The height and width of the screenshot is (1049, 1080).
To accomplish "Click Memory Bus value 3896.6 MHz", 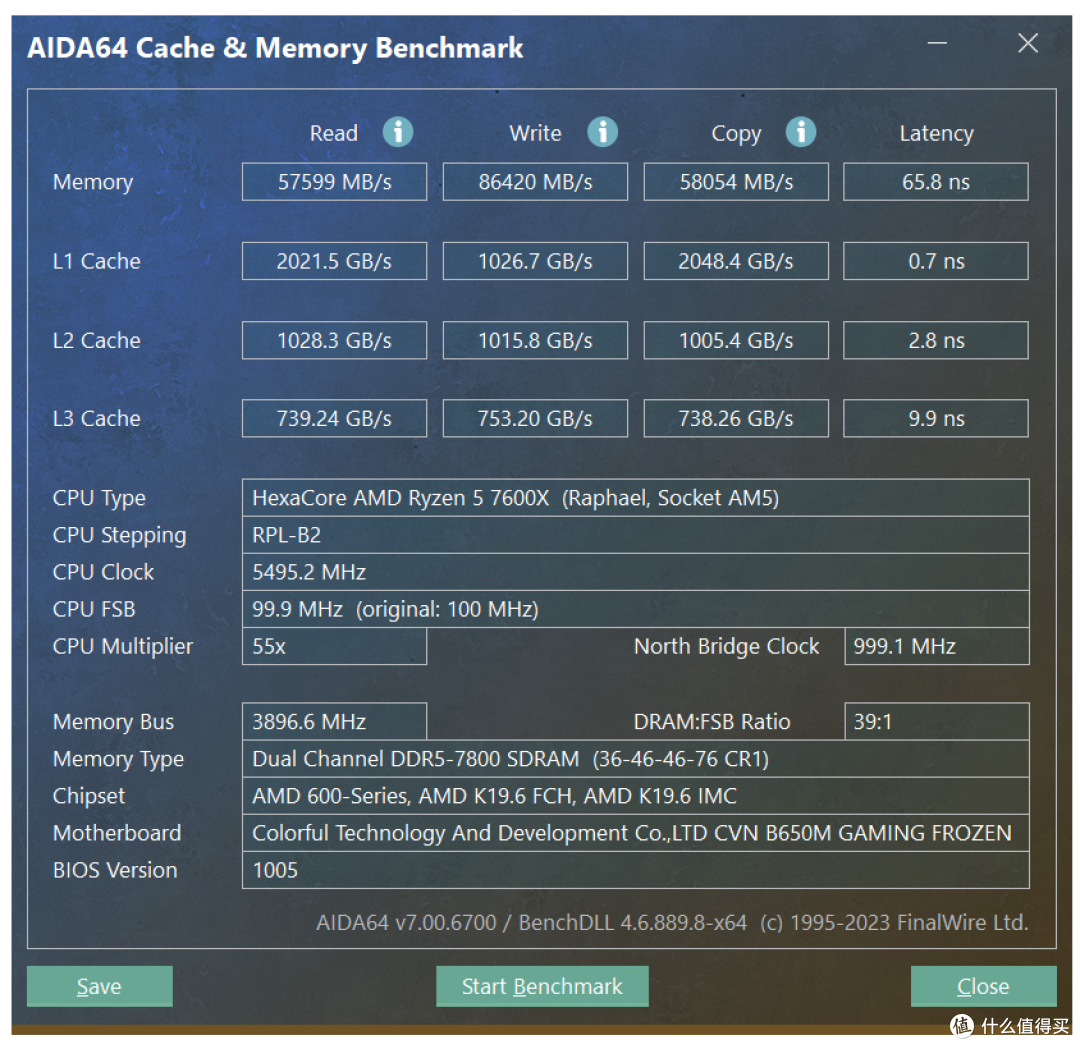I will tap(334, 721).
